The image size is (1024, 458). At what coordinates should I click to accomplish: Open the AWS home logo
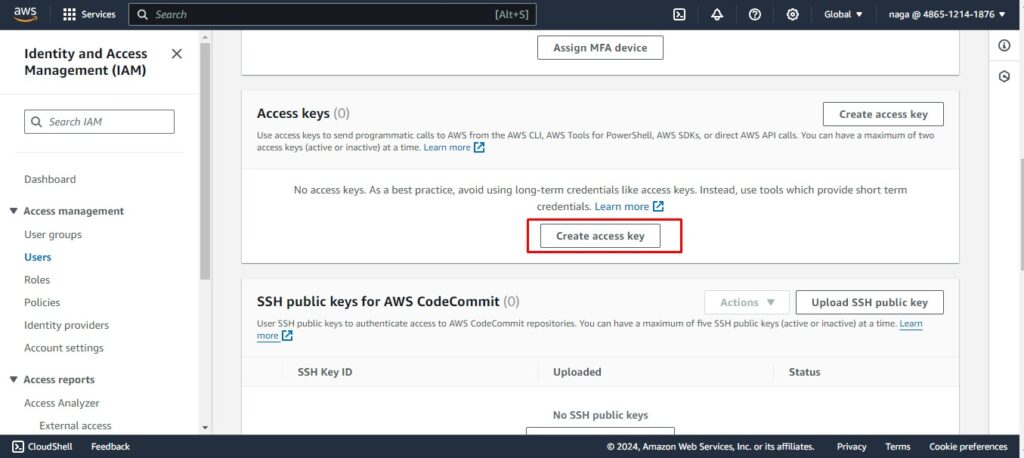pos(25,14)
